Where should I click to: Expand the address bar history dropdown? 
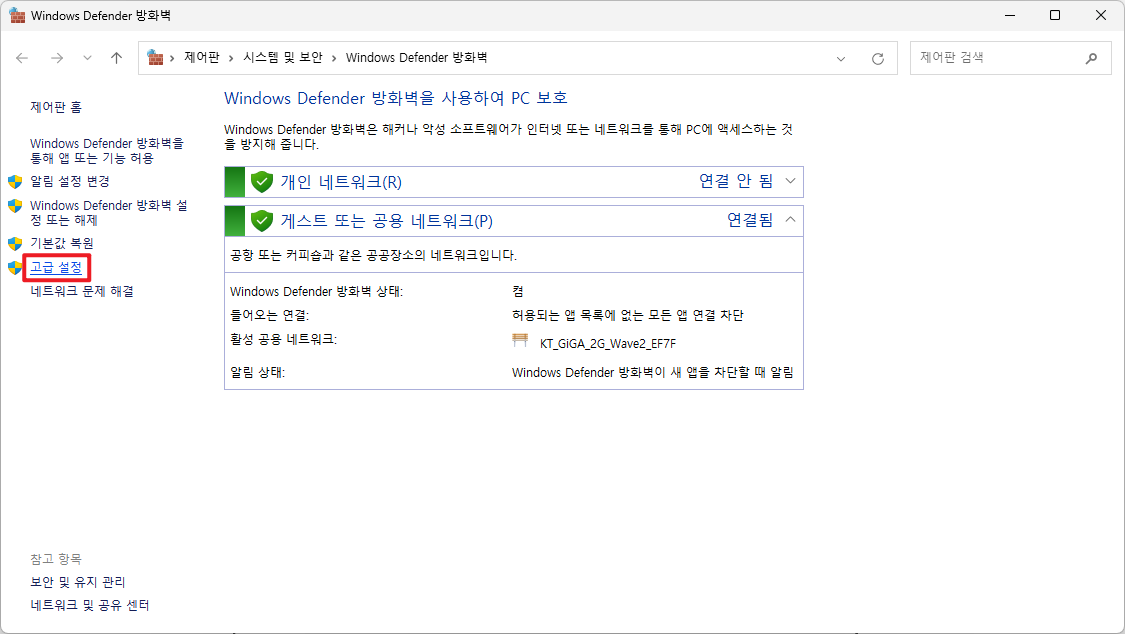(x=841, y=59)
